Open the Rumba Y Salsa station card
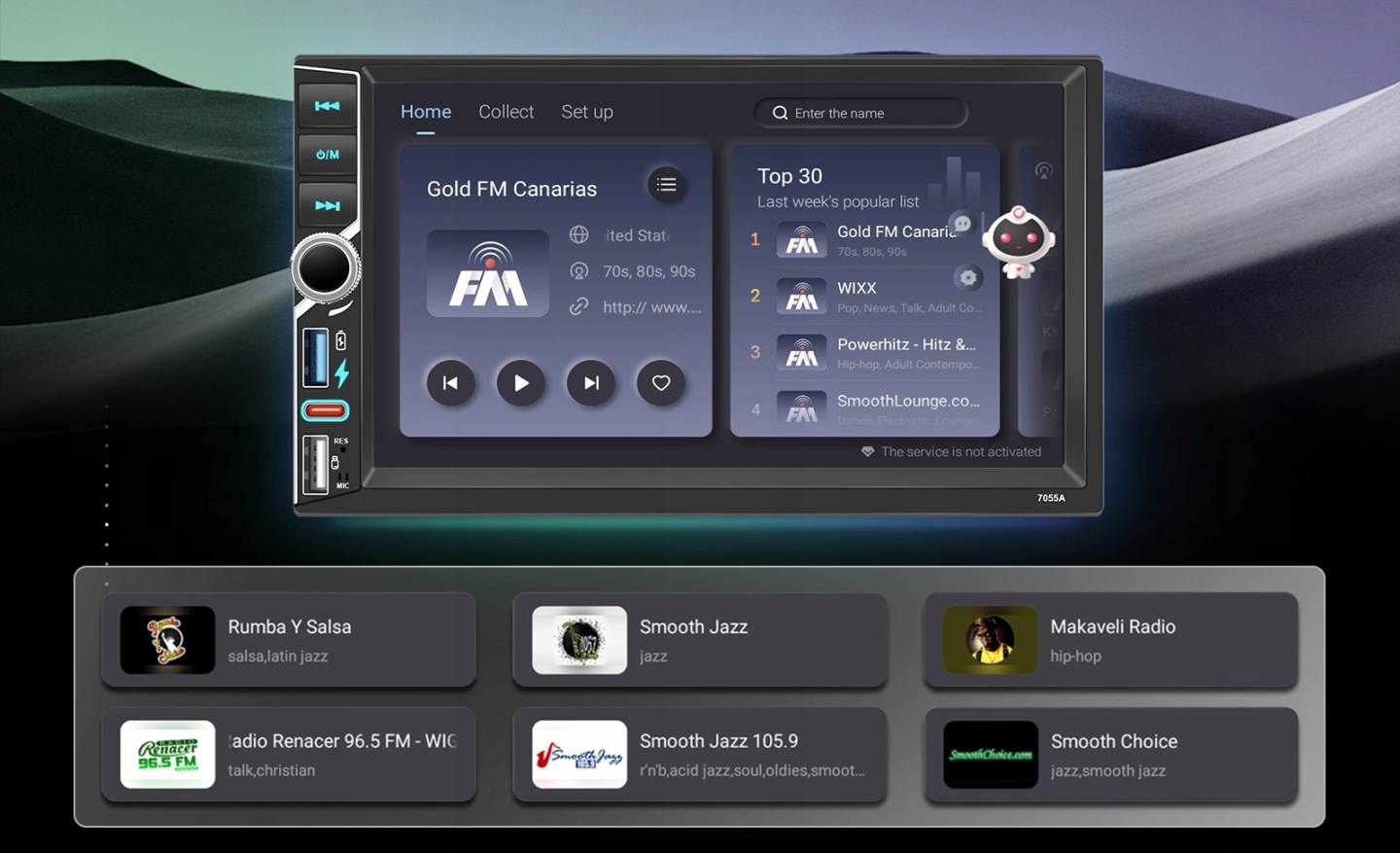The width and height of the screenshot is (1400, 853). click(289, 640)
